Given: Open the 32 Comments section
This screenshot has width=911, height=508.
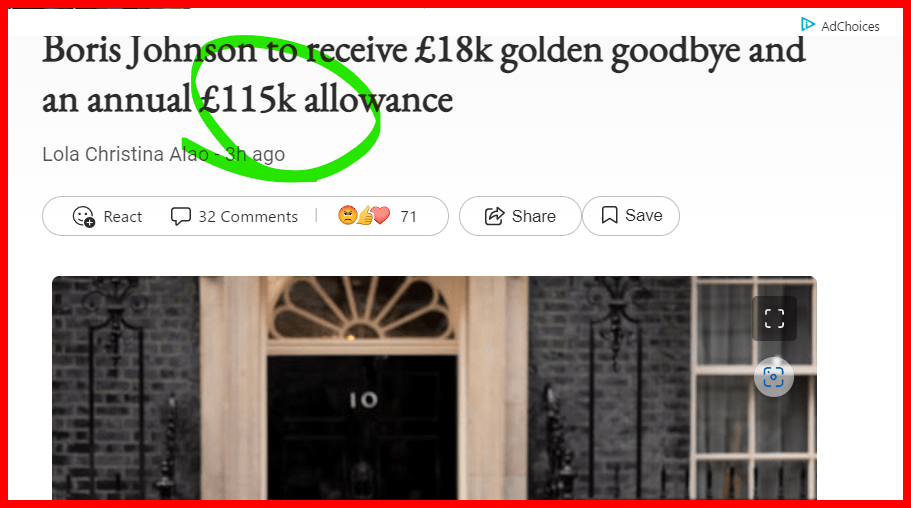Looking at the screenshot, I should [x=234, y=216].
